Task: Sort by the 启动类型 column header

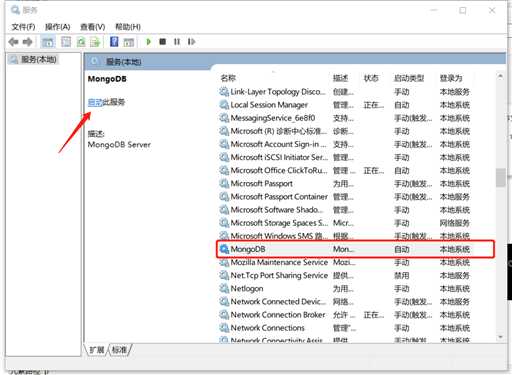Action: (409, 78)
